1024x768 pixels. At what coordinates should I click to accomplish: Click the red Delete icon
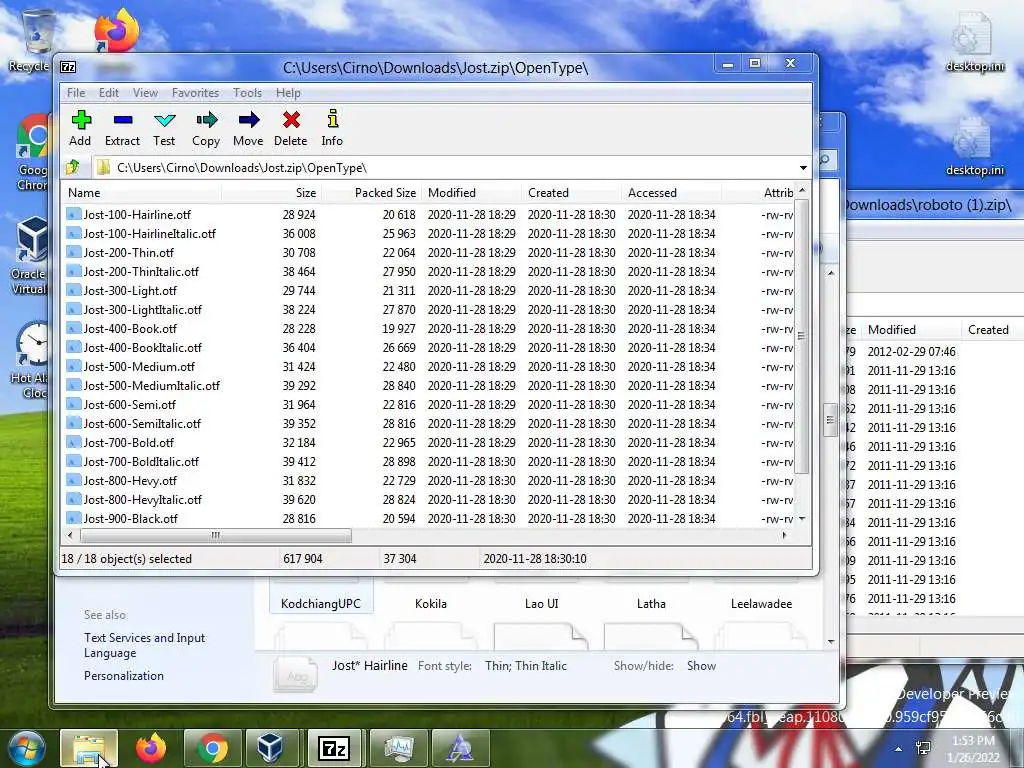pyautogui.click(x=291, y=120)
